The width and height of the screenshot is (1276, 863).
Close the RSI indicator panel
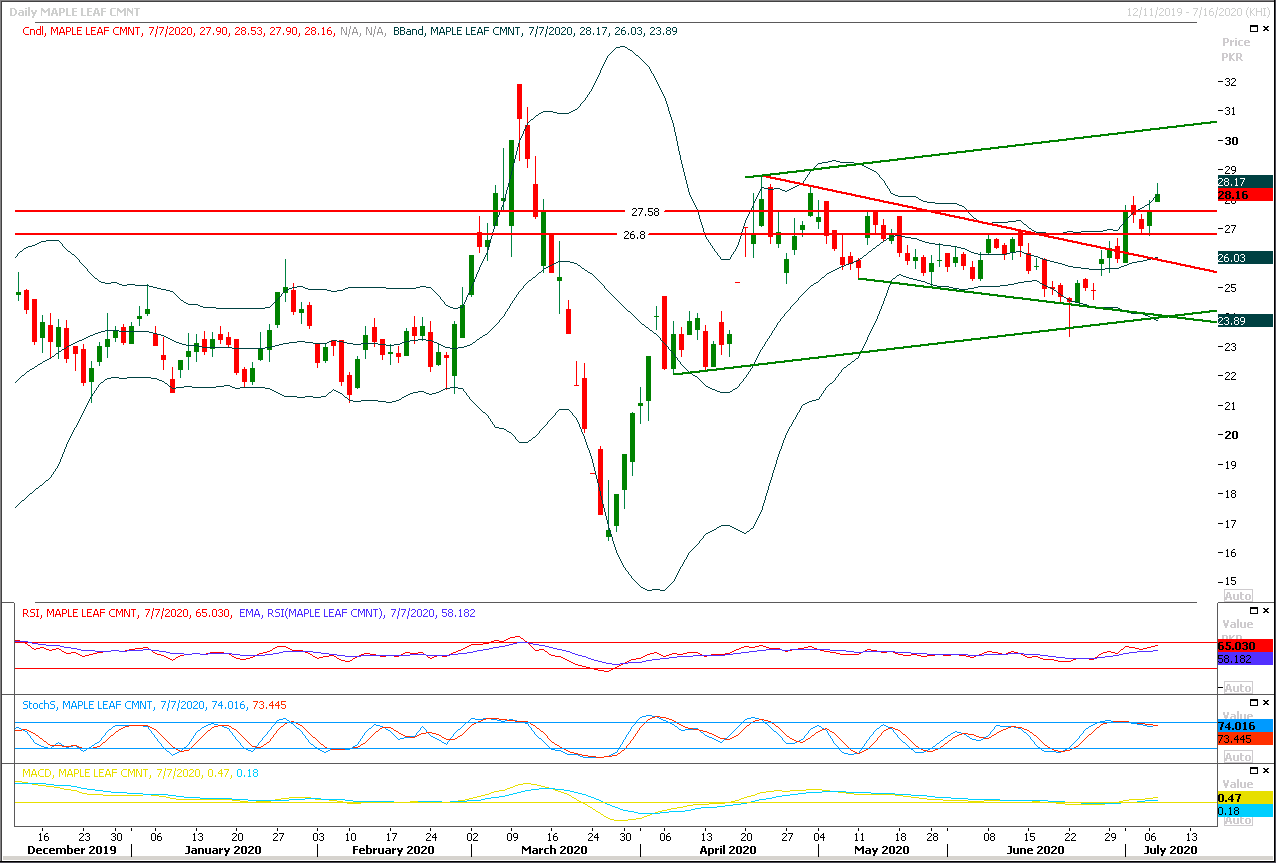1266,610
